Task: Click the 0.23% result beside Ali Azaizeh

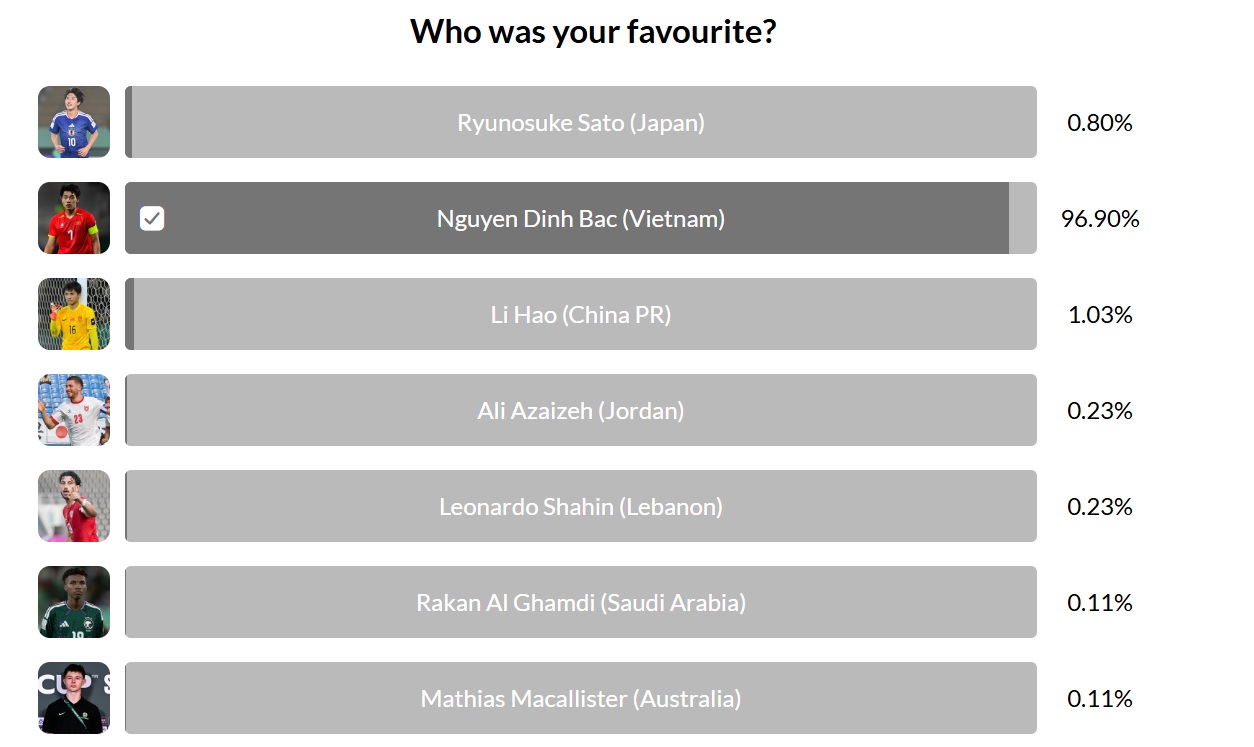Action: (x=1100, y=410)
